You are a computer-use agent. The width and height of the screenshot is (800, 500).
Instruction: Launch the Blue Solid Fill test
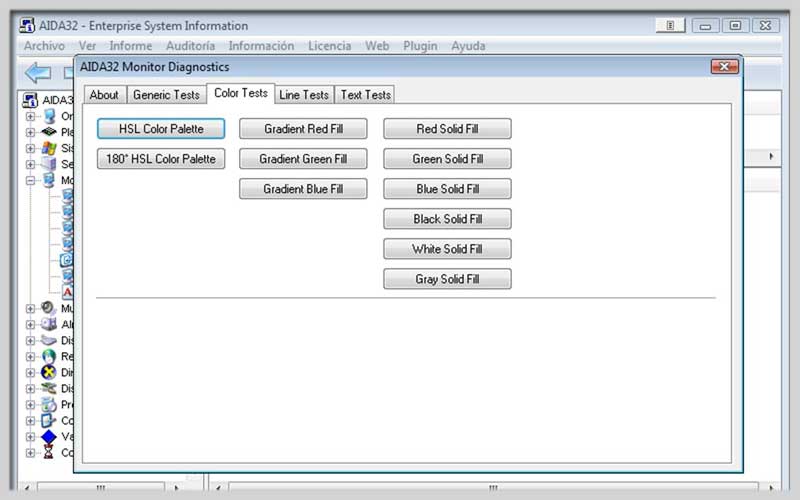447,189
